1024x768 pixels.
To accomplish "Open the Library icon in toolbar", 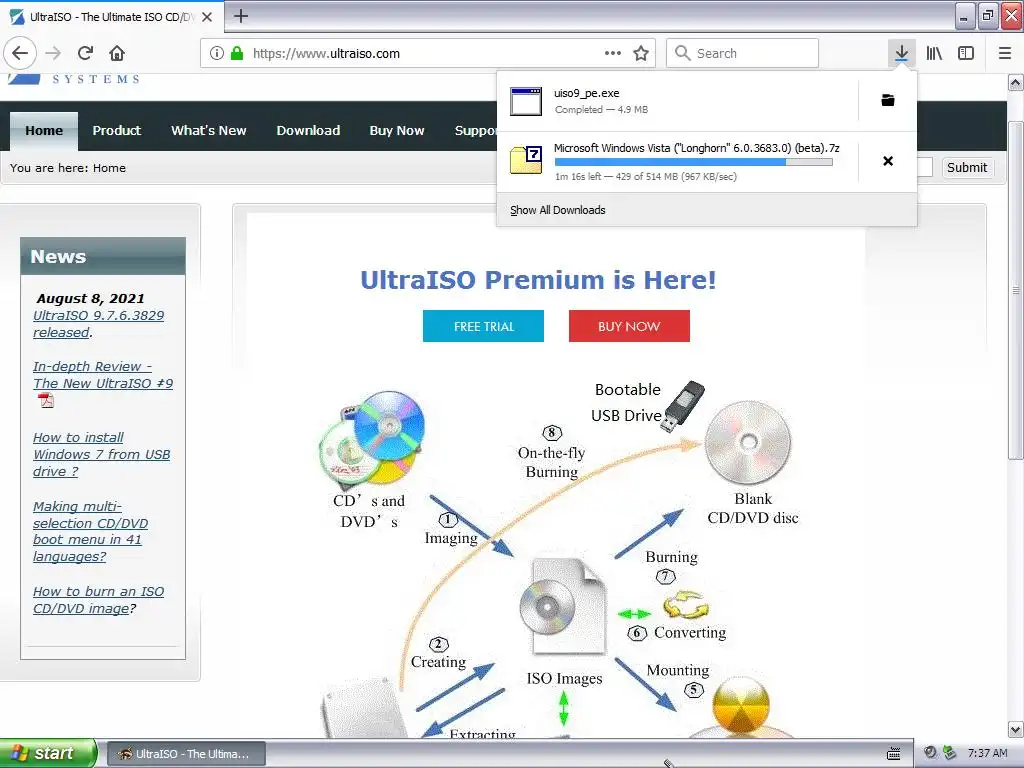I will 935,53.
